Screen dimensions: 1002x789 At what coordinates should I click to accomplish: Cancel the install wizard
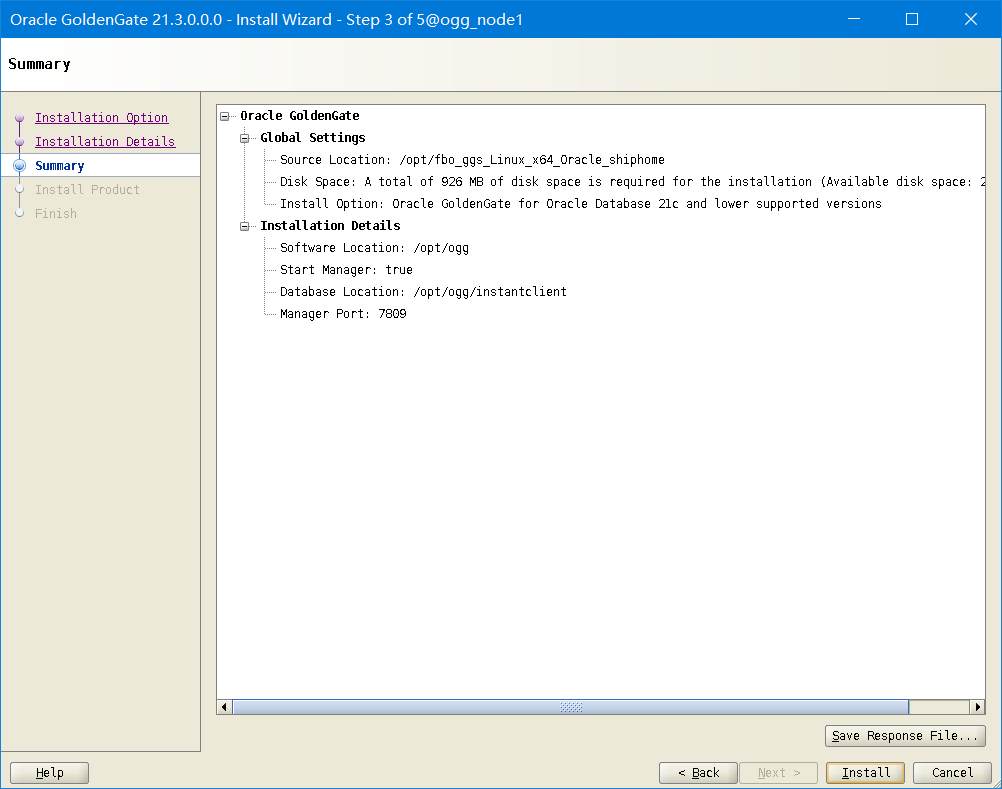(952, 772)
